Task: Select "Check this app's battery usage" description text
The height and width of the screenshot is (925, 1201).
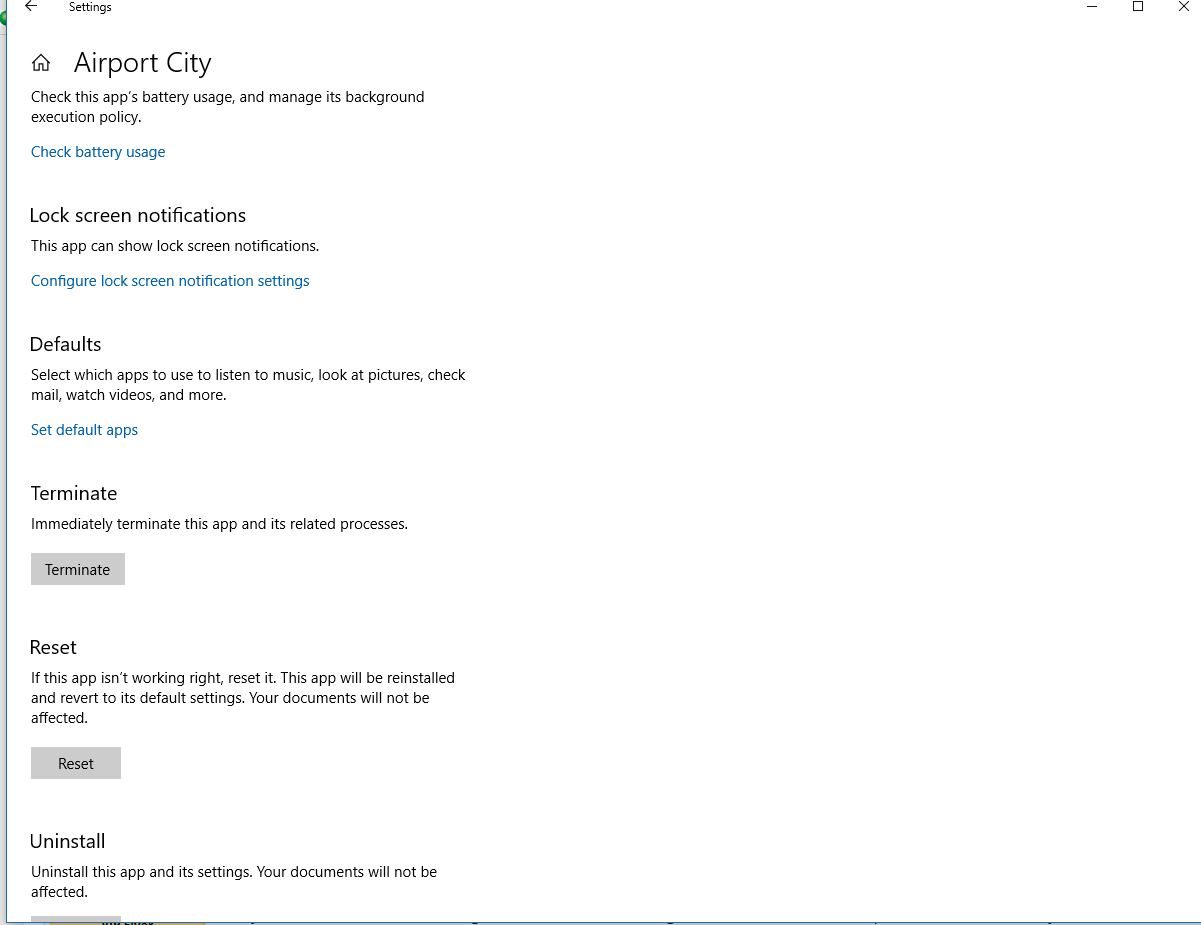Action: tap(228, 107)
